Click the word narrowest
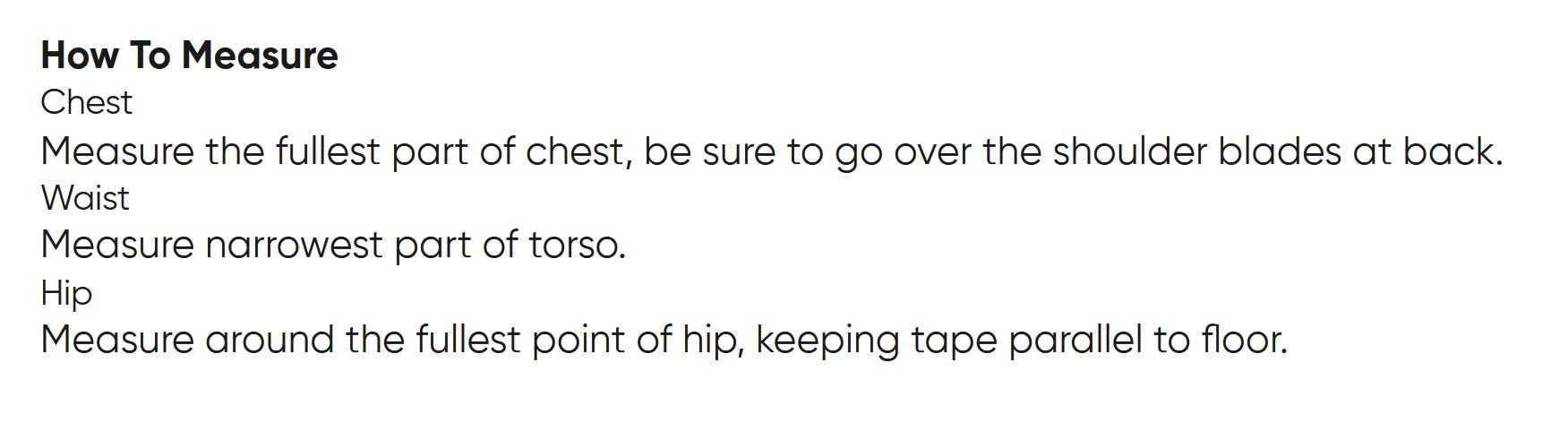Image resolution: width=1568 pixels, height=423 pixels. pos(294,246)
